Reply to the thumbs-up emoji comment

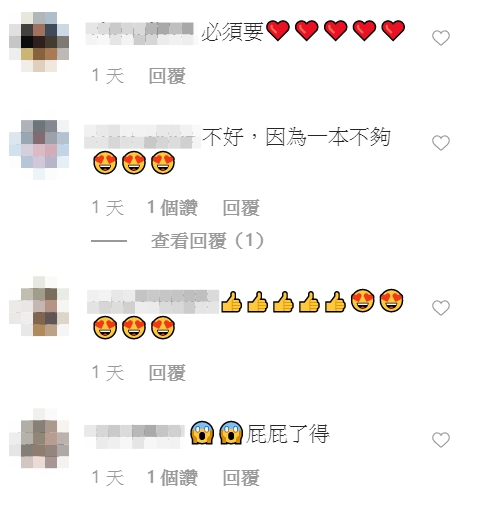click(167, 372)
